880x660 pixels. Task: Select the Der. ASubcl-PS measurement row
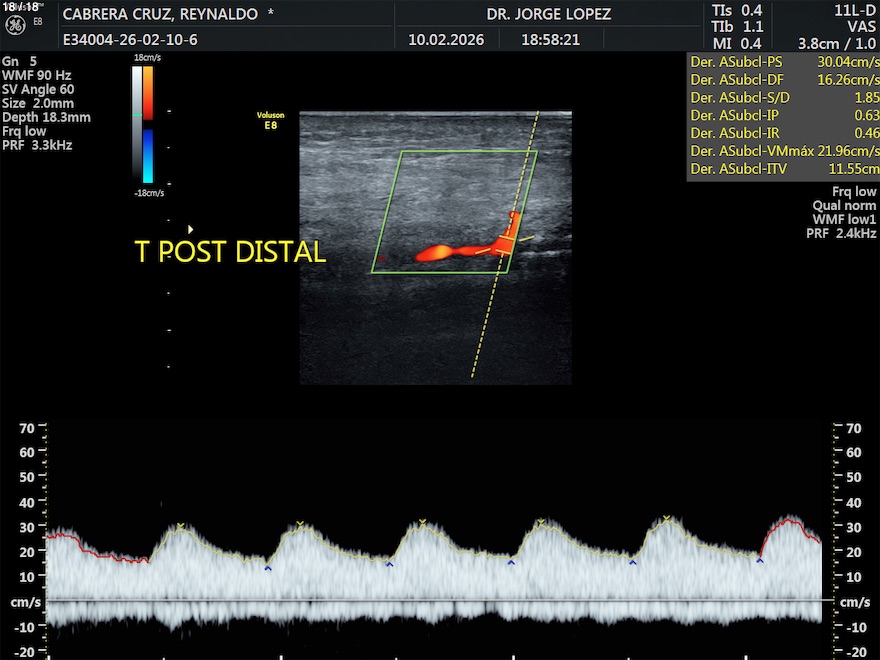tap(784, 61)
